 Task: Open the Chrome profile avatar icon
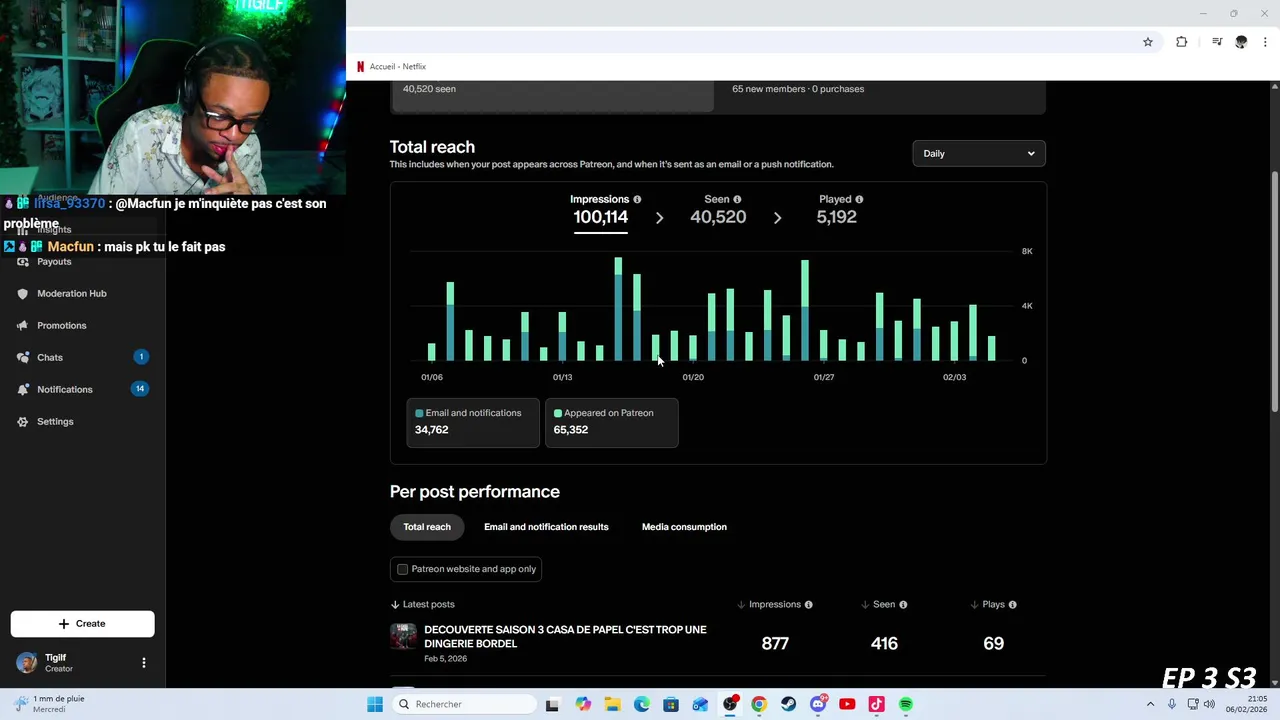coord(1241,42)
